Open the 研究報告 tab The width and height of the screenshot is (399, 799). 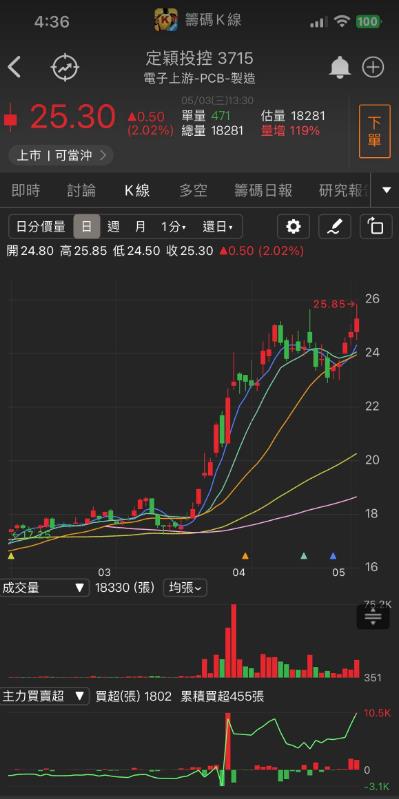343,191
